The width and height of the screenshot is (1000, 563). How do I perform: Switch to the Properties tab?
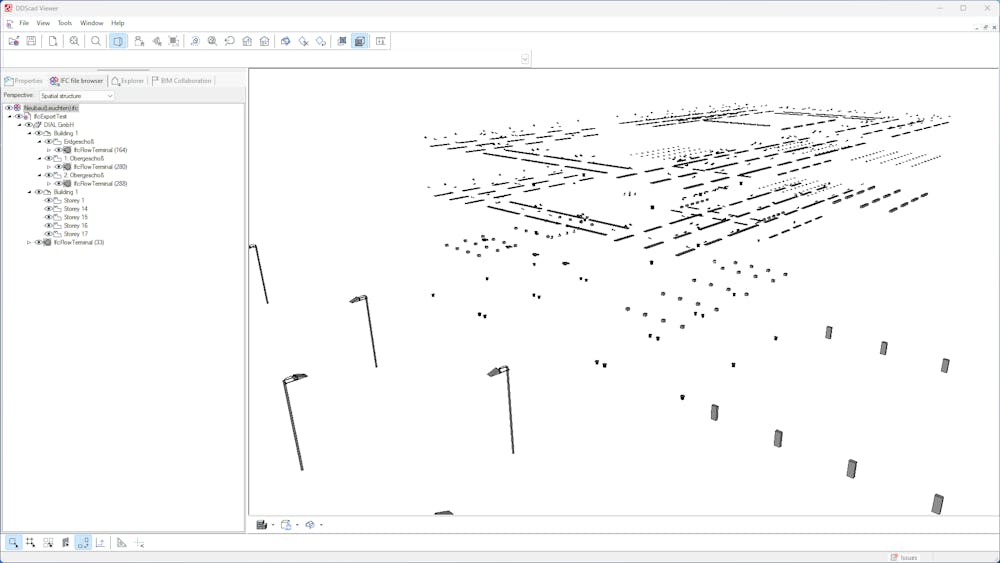click(x=24, y=81)
